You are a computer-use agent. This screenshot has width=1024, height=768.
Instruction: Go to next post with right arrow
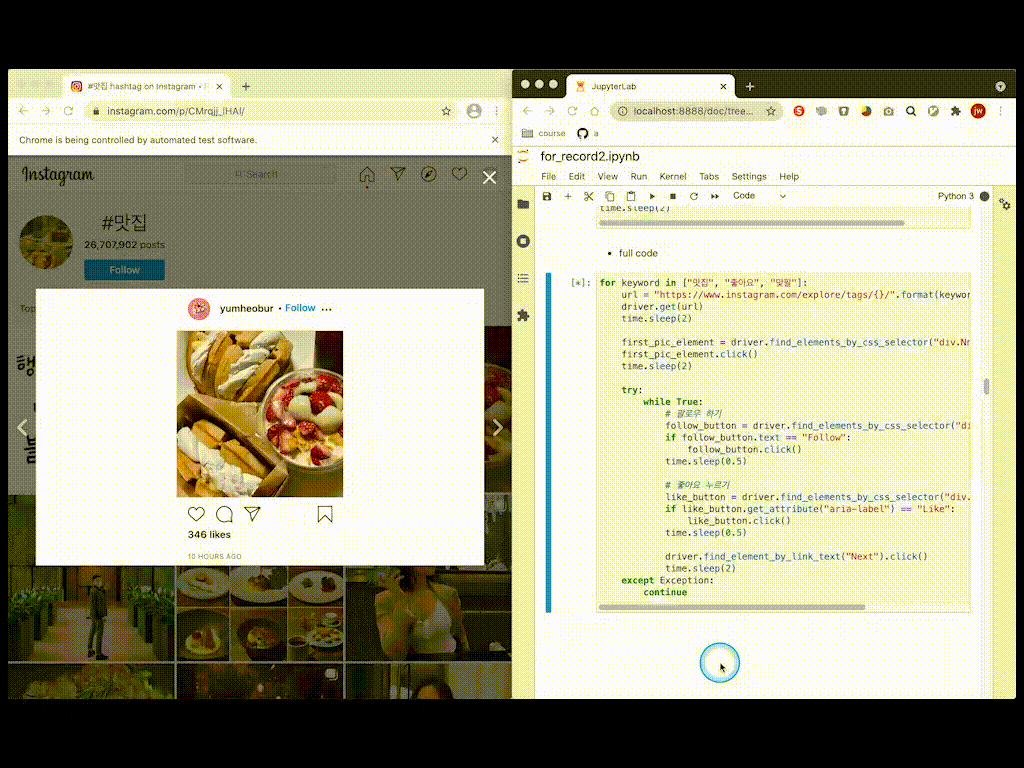point(497,427)
